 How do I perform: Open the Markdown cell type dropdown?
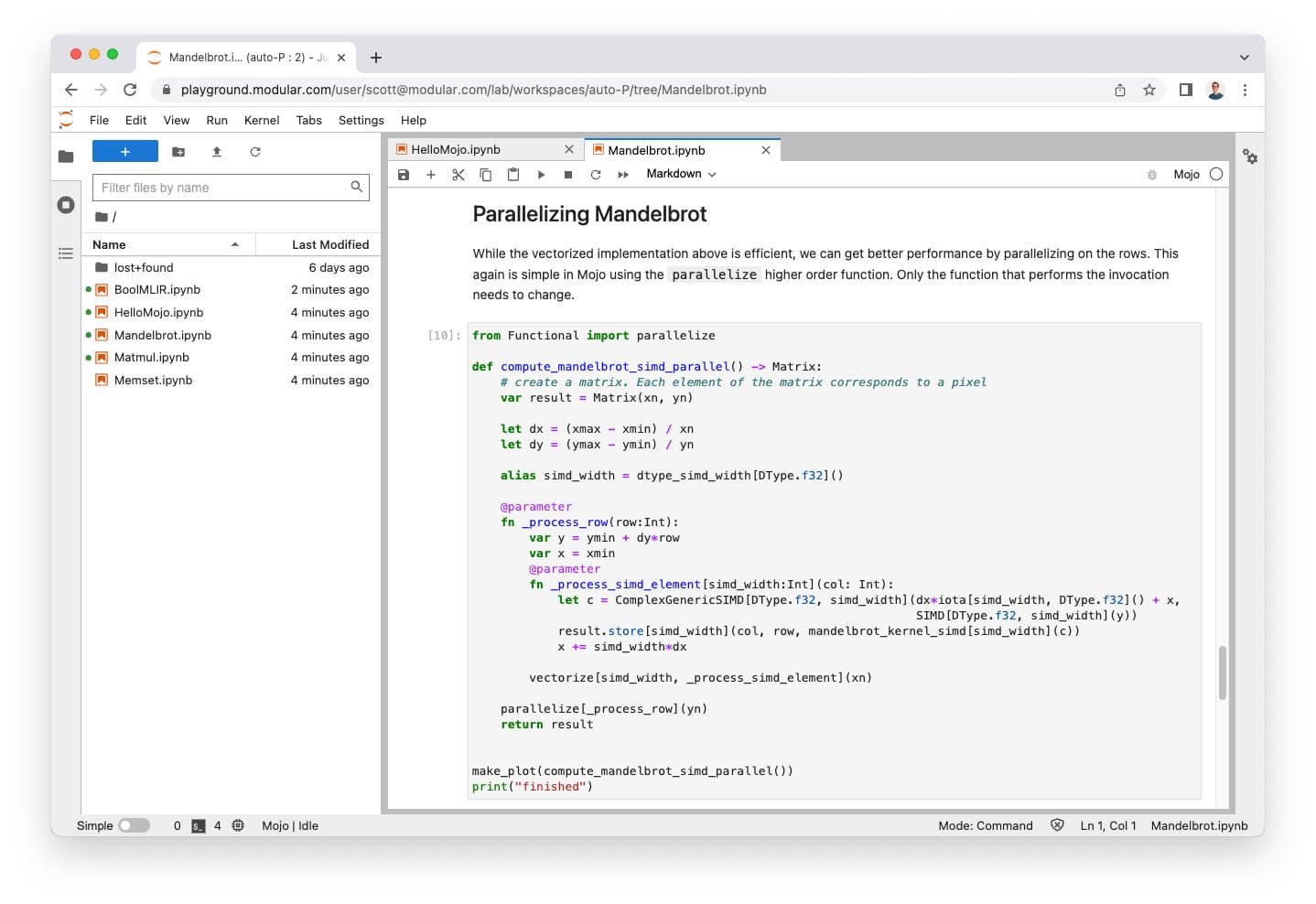[681, 174]
